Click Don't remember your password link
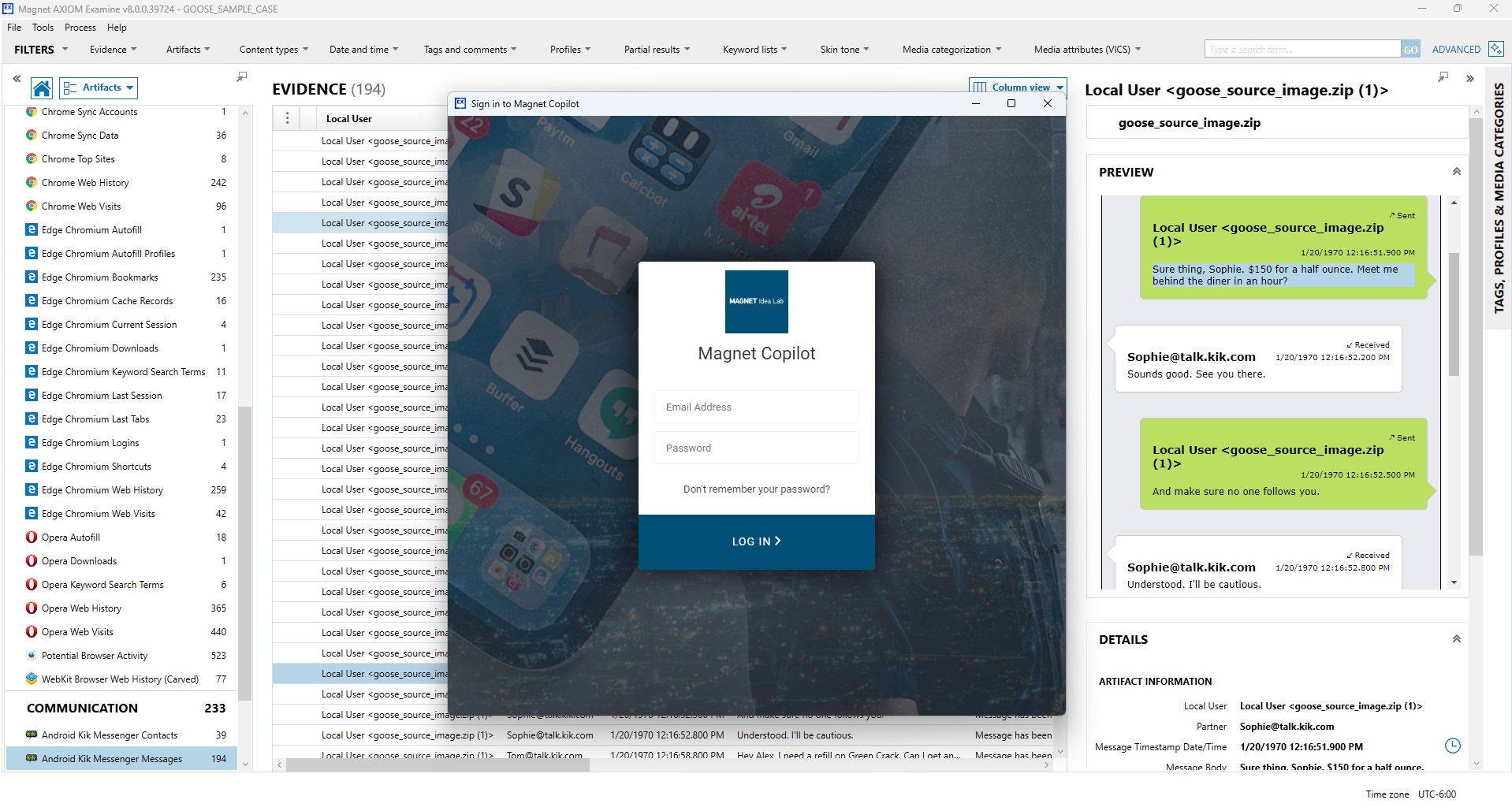 [757, 489]
